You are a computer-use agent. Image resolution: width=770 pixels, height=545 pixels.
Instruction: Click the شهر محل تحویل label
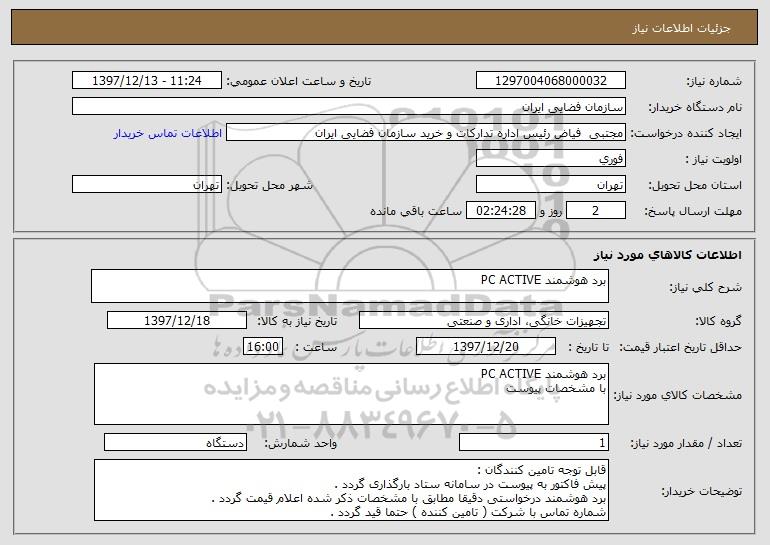pos(269,185)
